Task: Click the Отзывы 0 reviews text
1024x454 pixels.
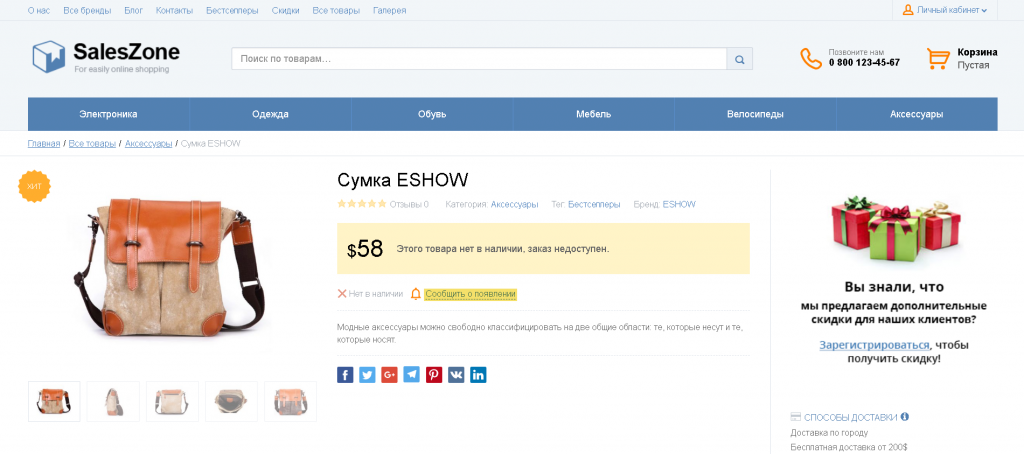Action: pyautogui.click(x=409, y=204)
